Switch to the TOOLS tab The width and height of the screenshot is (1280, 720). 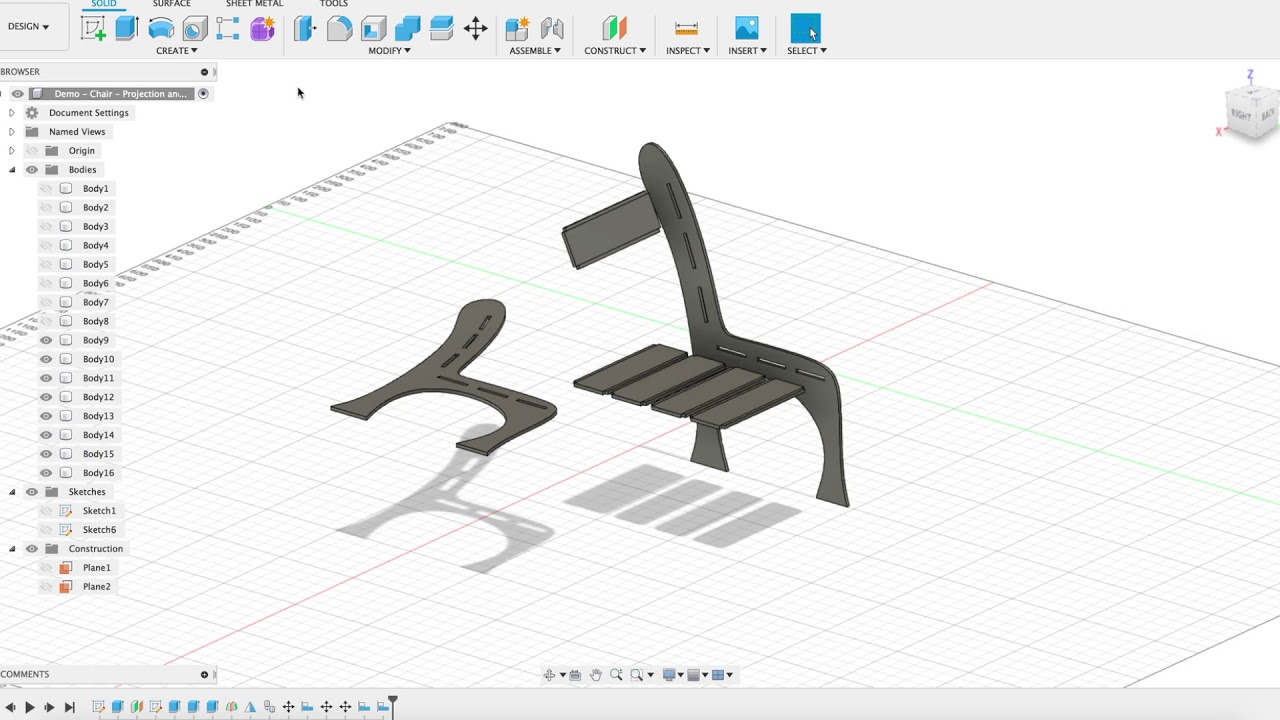click(333, 4)
